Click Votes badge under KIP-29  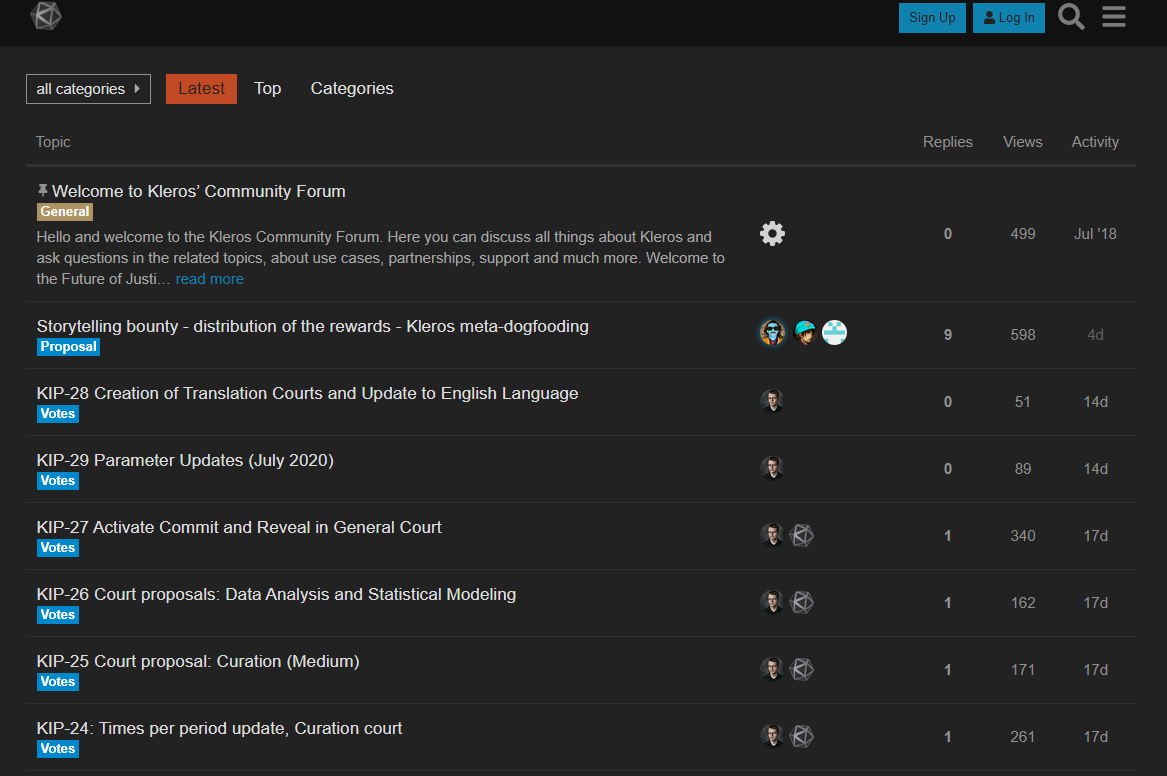[58, 481]
